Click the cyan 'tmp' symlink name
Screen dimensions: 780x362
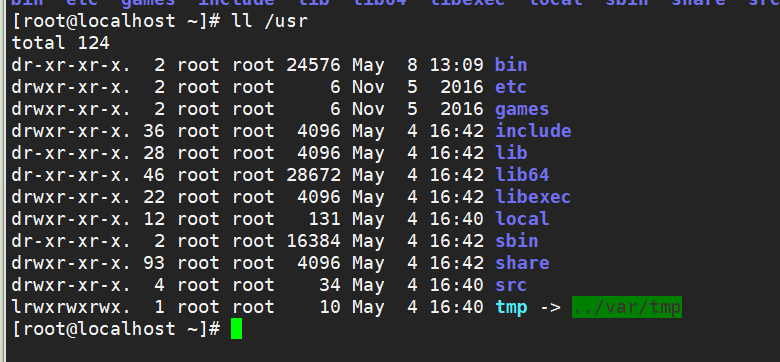click(511, 307)
